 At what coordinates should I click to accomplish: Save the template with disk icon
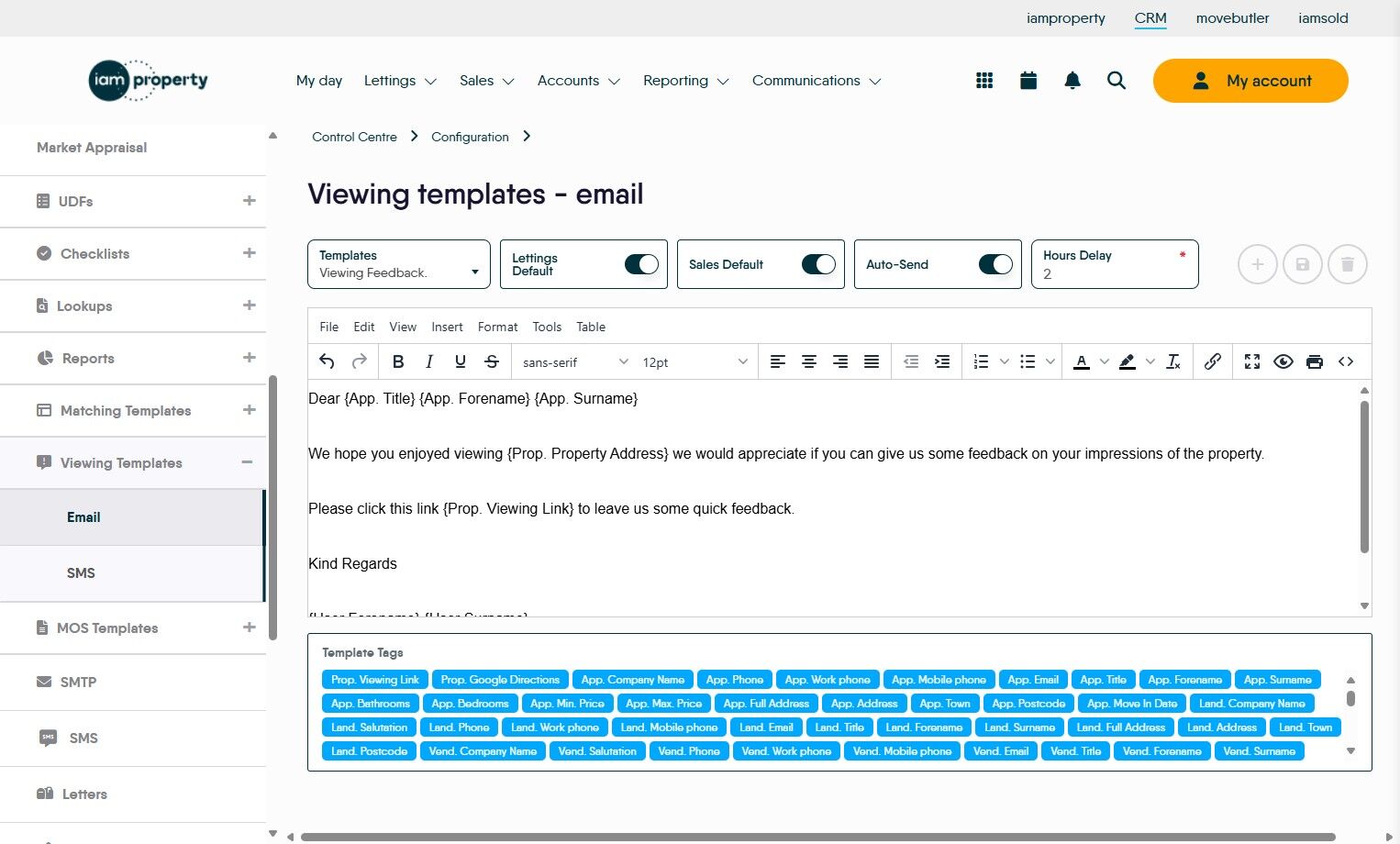[1303, 264]
